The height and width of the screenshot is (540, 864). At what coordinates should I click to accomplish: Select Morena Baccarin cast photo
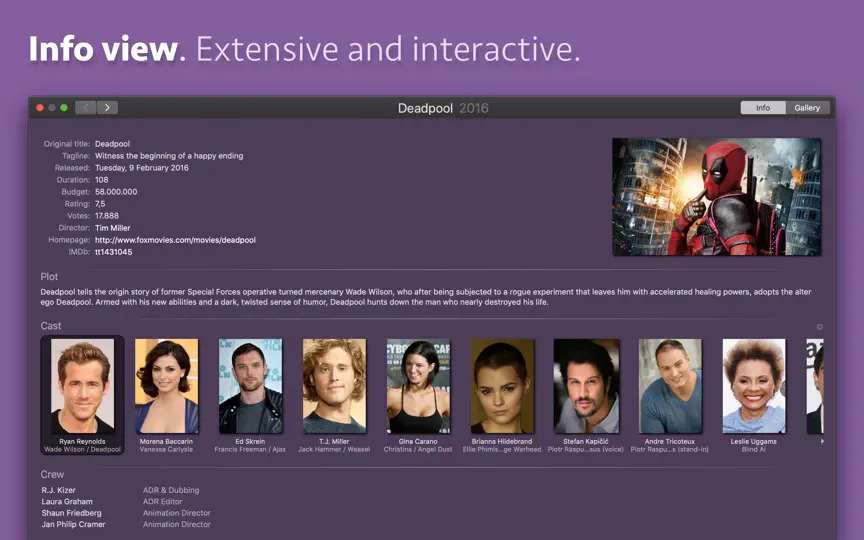tap(166, 386)
